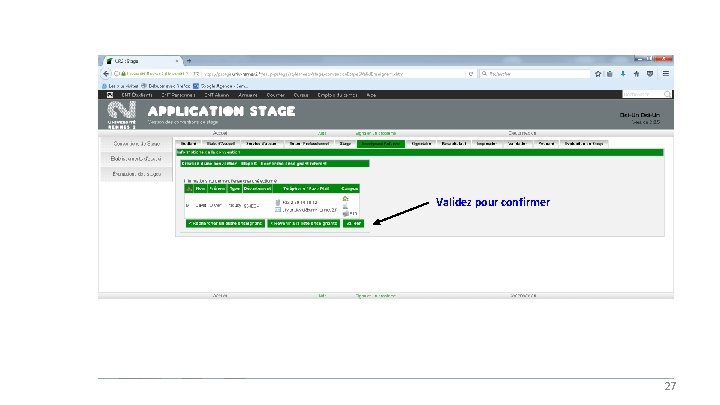Viewport: 720px width, 405px height.
Task: Go back with the browser back arrow
Action: tap(106, 73)
